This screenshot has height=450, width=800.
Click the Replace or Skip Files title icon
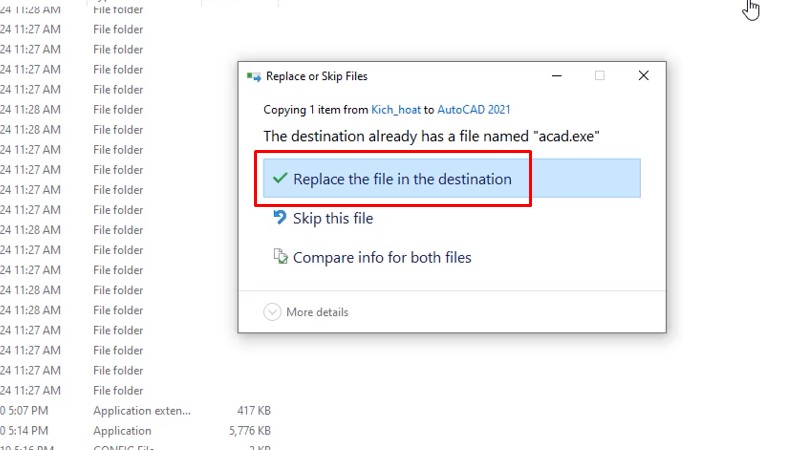(x=254, y=76)
